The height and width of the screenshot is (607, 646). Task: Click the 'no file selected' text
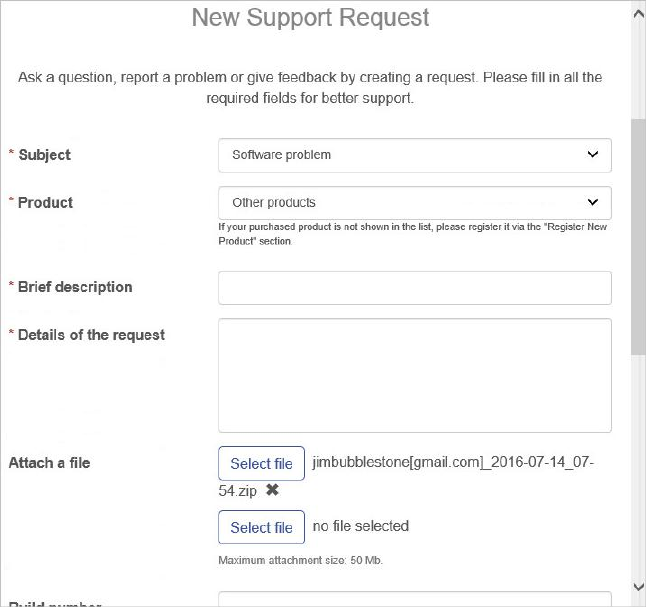tap(361, 526)
